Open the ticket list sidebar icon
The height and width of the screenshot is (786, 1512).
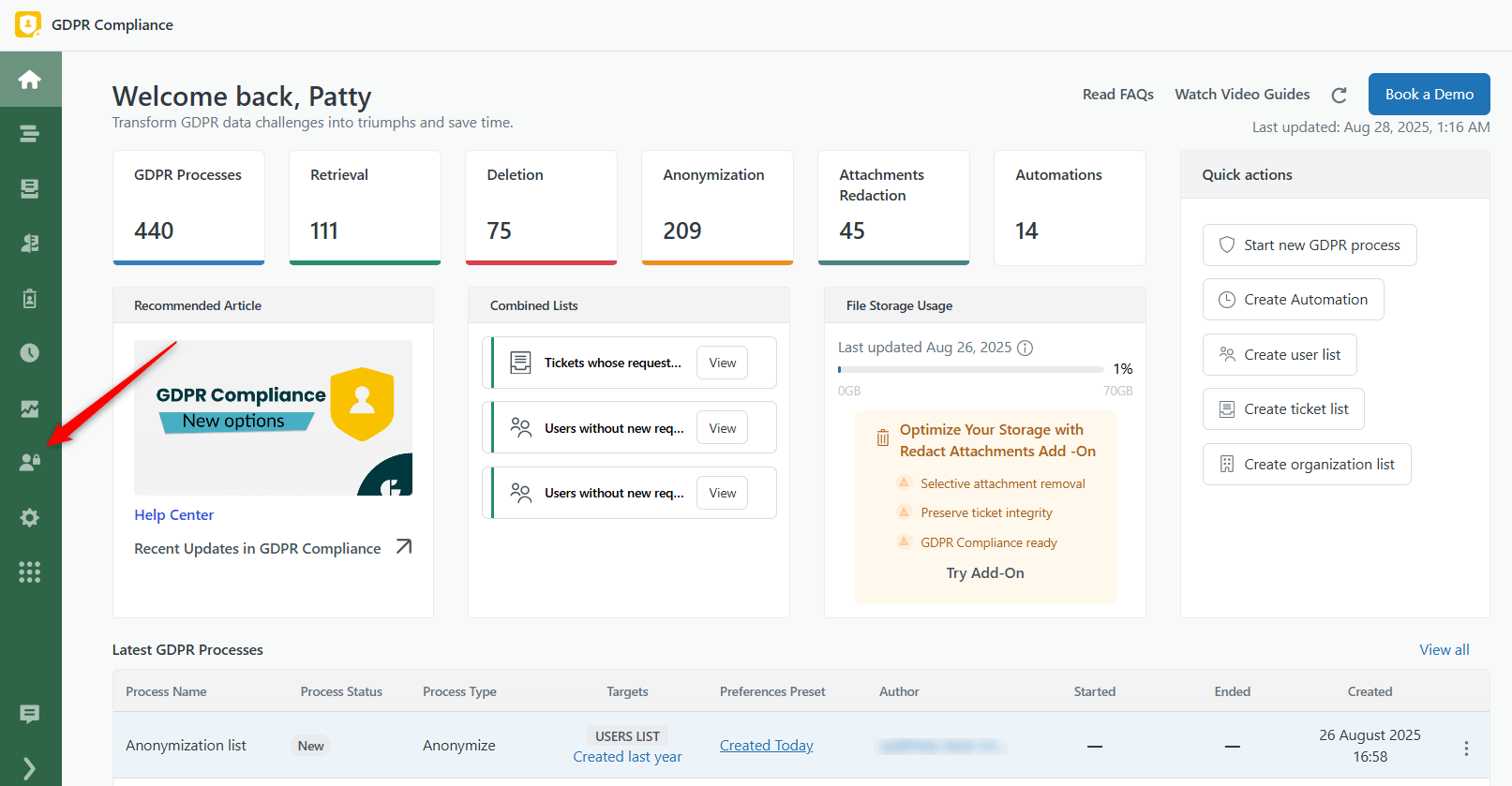[30, 189]
